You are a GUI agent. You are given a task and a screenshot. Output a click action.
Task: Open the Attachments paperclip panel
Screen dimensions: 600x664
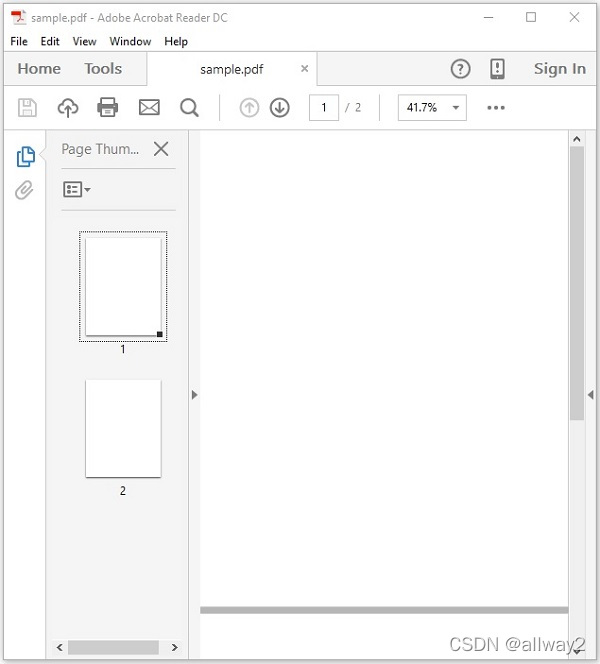pos(24,190)
